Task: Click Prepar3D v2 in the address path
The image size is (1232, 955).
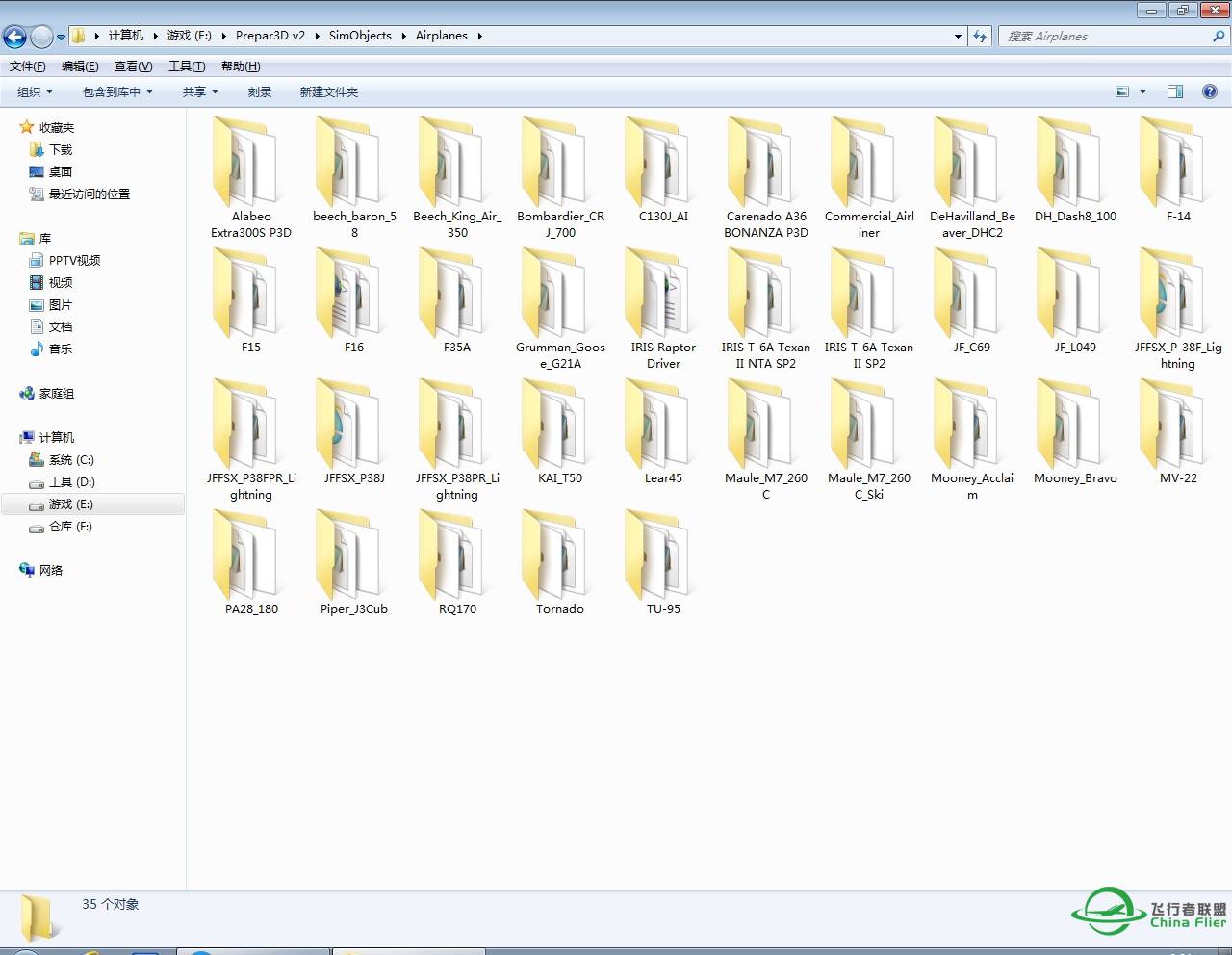Action: tap(270, 36)
